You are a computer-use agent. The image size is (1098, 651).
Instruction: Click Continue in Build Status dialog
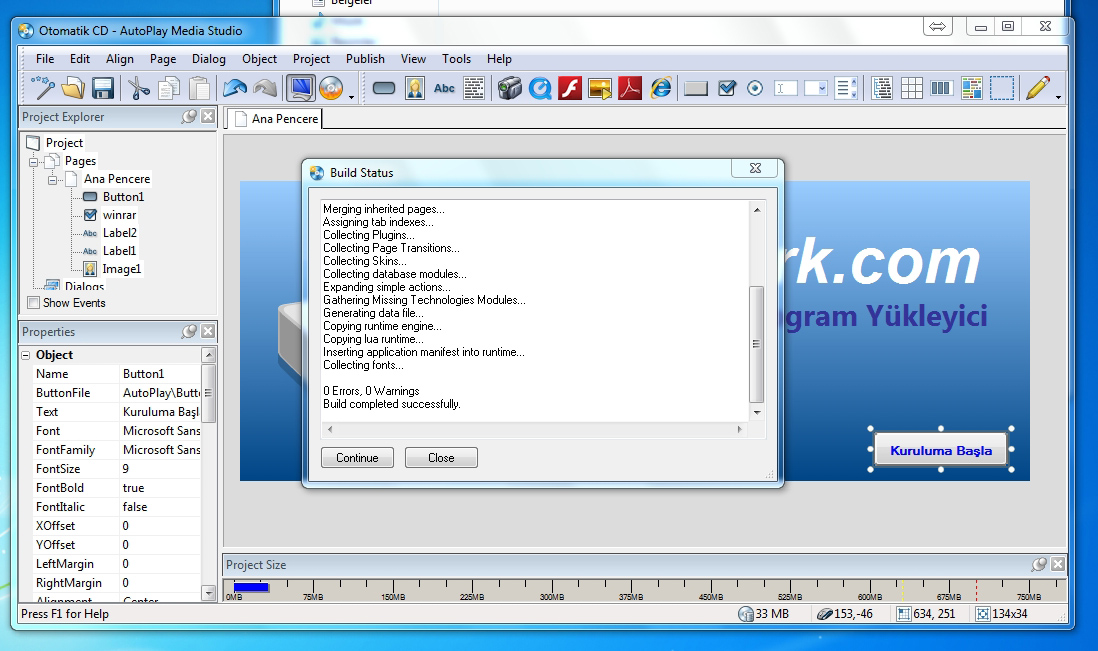357,458
